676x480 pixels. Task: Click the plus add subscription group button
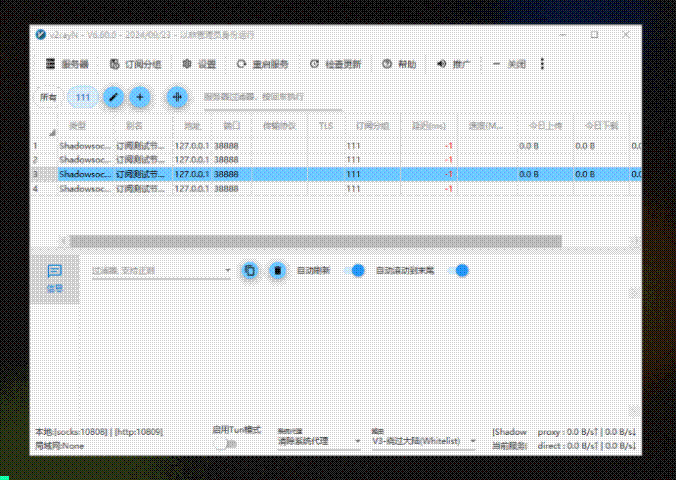[x=140, y=97]
